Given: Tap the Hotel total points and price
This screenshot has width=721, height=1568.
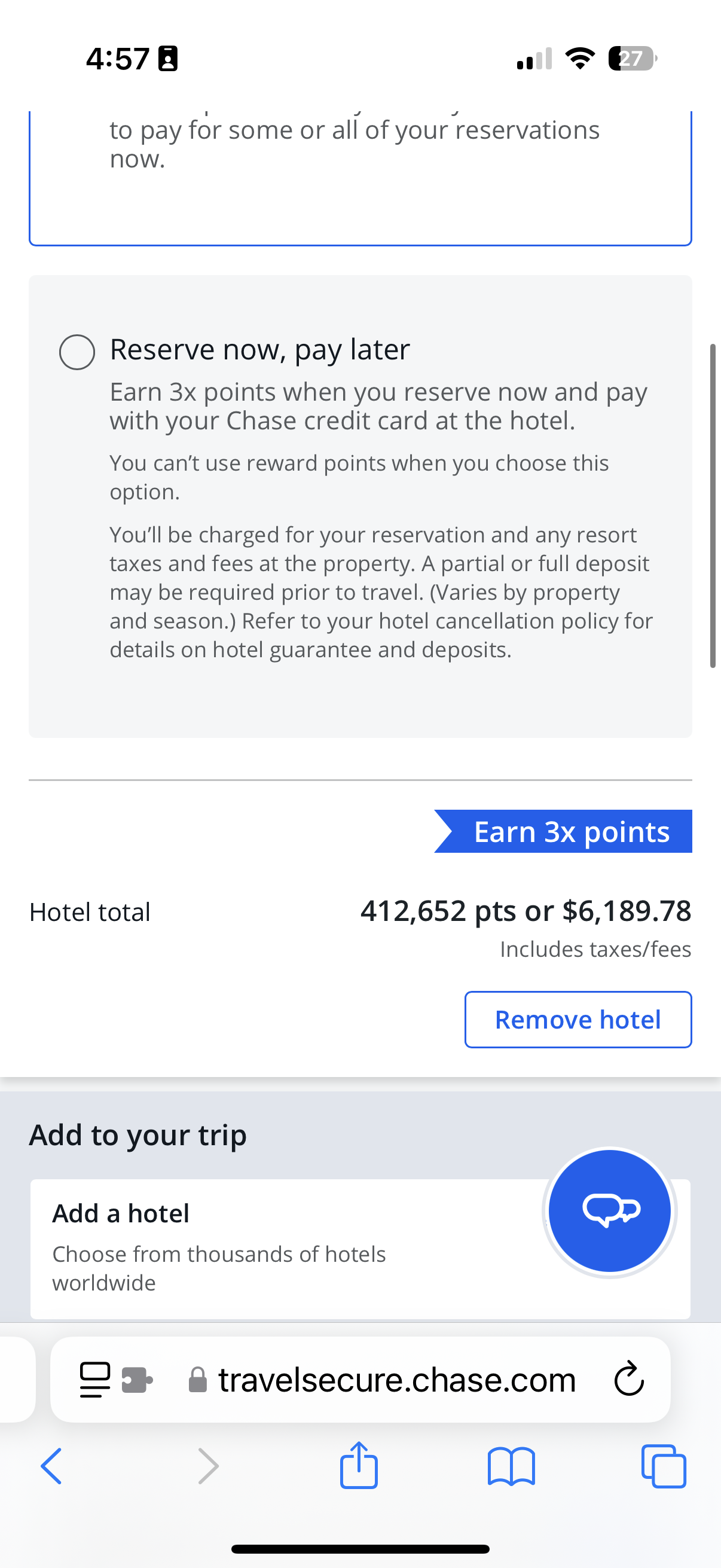Looking at the screenshot, I should tap(526, 911).
